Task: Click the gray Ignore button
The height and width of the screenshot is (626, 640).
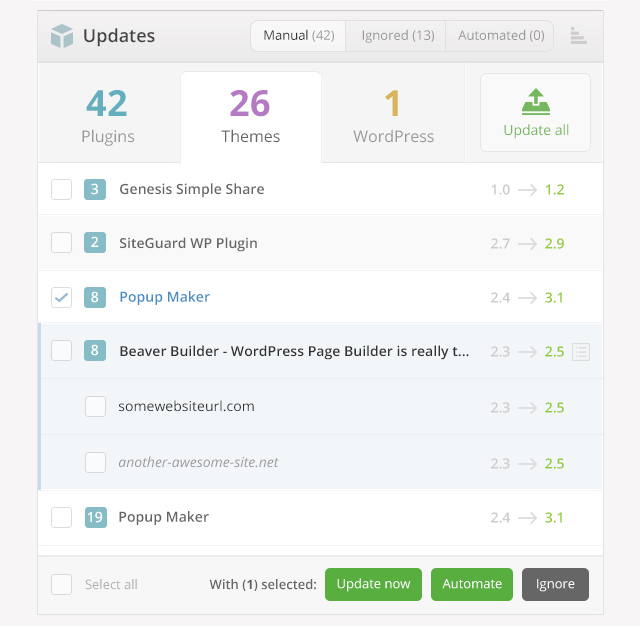Action: (555, 584)
